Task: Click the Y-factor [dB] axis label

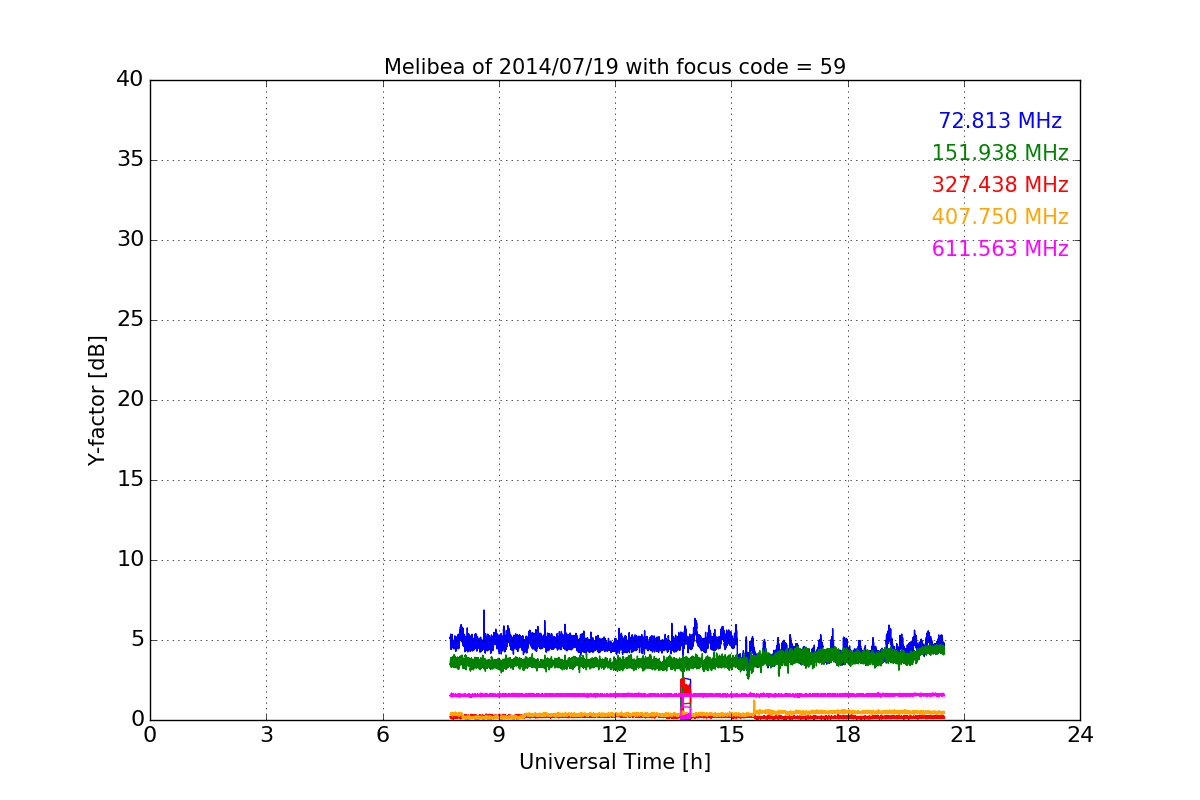Action: tap(97, 400)
